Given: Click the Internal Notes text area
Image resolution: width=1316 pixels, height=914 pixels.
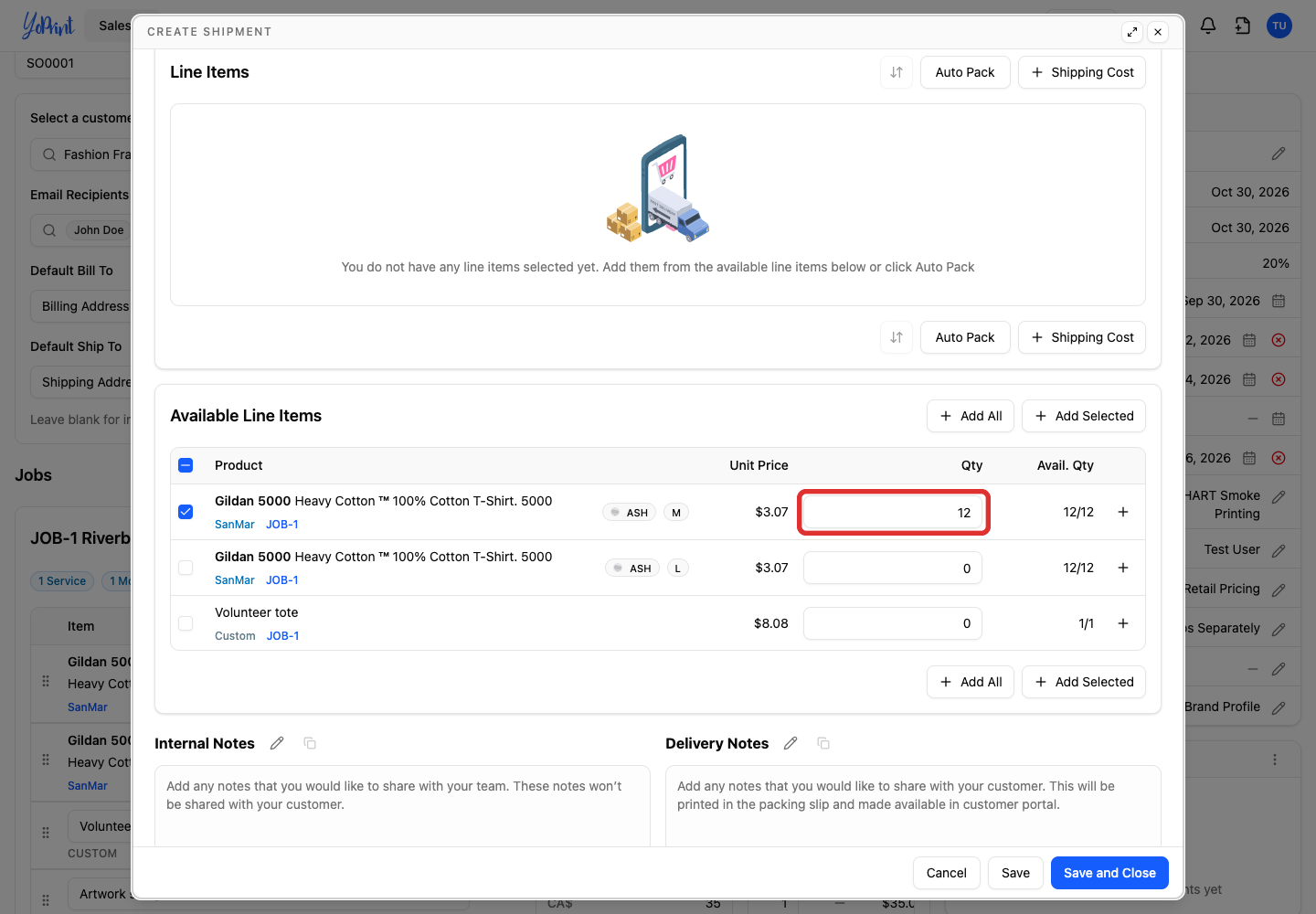Looking at the screenshot, I should [402, 806].
